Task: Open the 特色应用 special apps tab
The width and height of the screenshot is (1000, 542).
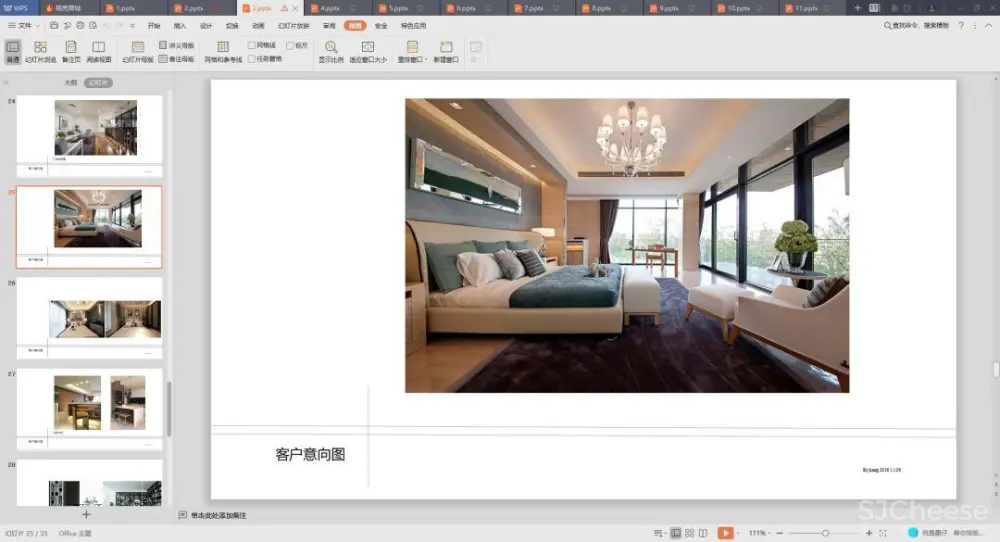Action: pos(413,26)
